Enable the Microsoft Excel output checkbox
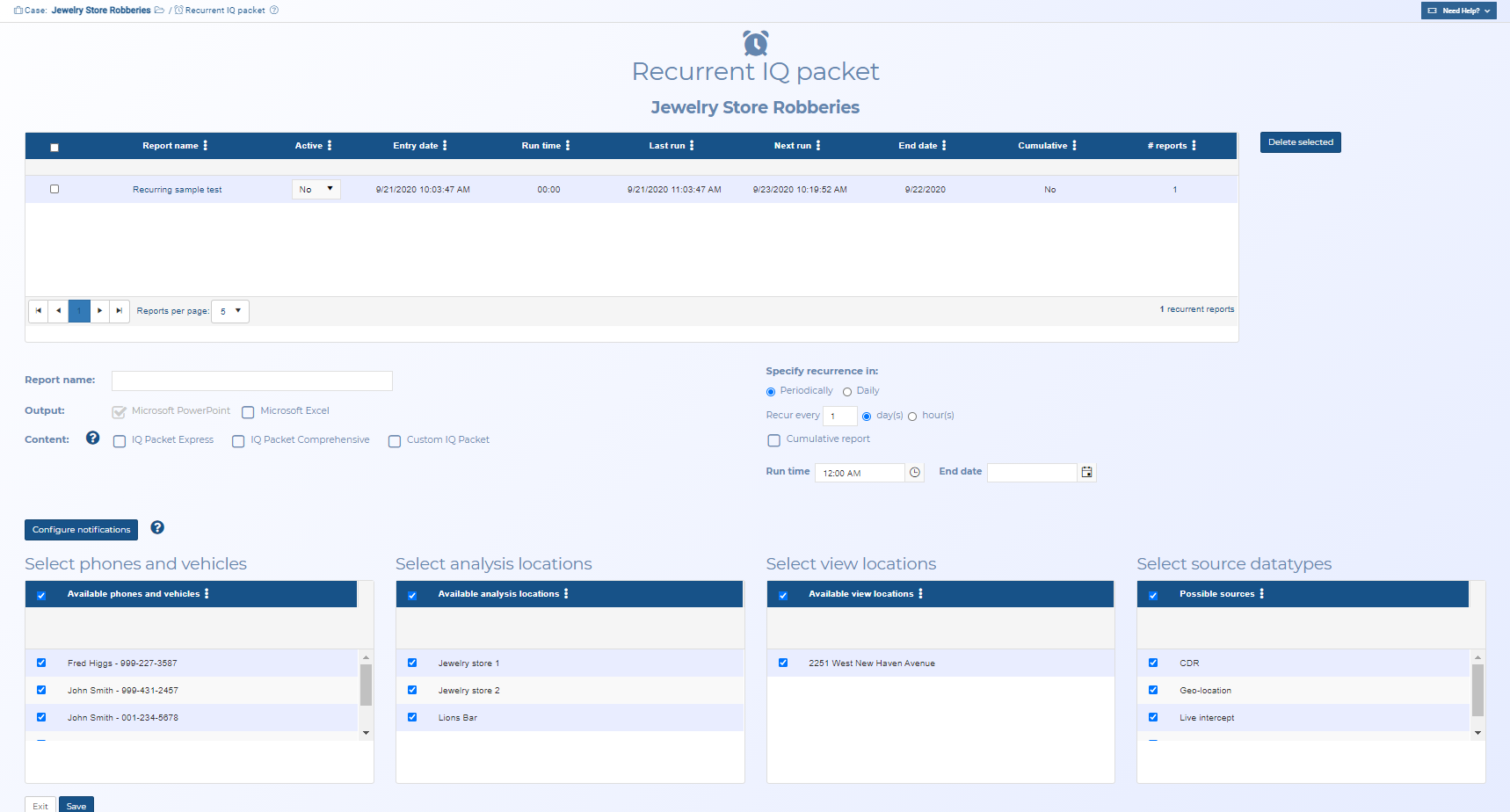 tap(248, 412)
